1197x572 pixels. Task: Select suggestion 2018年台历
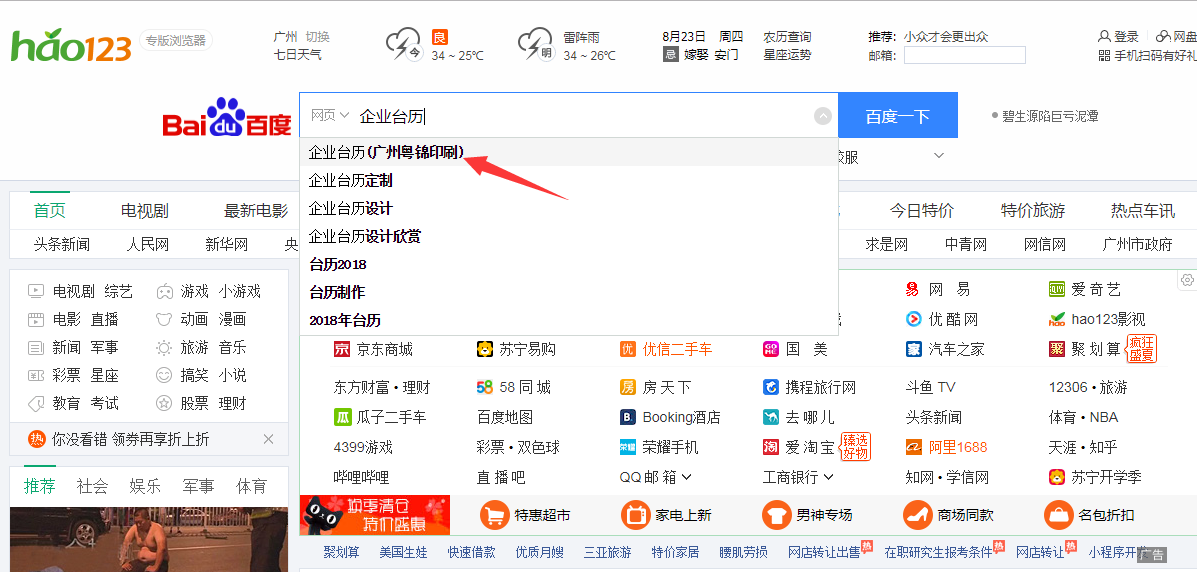569,321
